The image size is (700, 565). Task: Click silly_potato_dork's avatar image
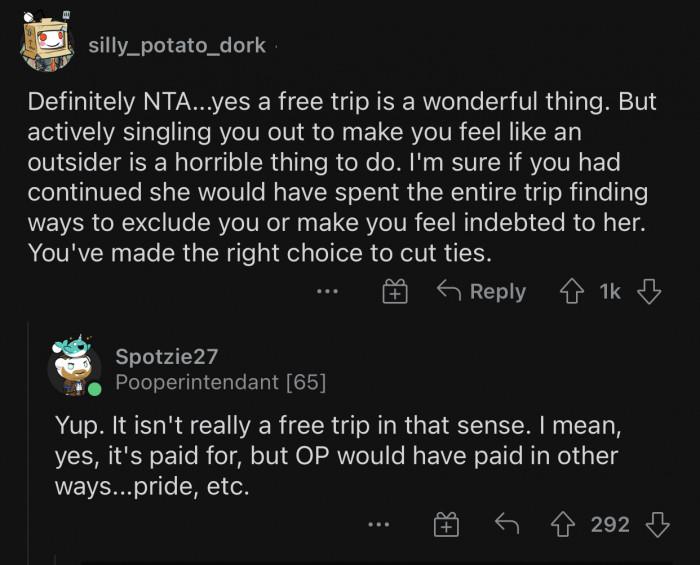[x=46, y=43]
